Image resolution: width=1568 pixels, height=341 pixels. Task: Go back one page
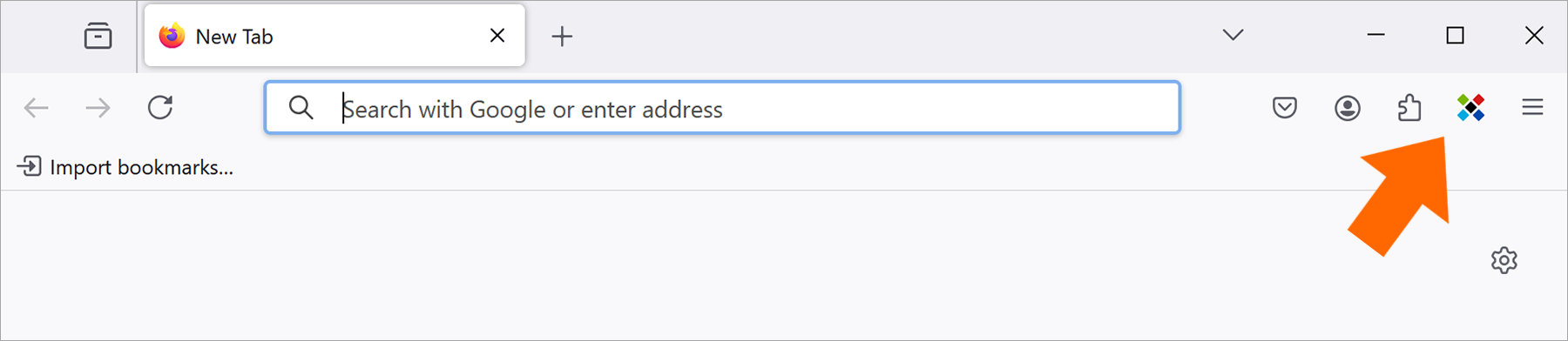(36, 108)
